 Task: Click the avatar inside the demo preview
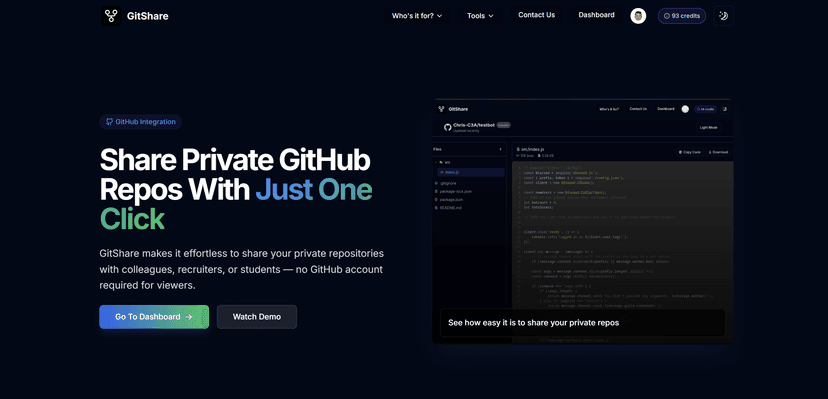pyautogui.click(x=685, y=109)
